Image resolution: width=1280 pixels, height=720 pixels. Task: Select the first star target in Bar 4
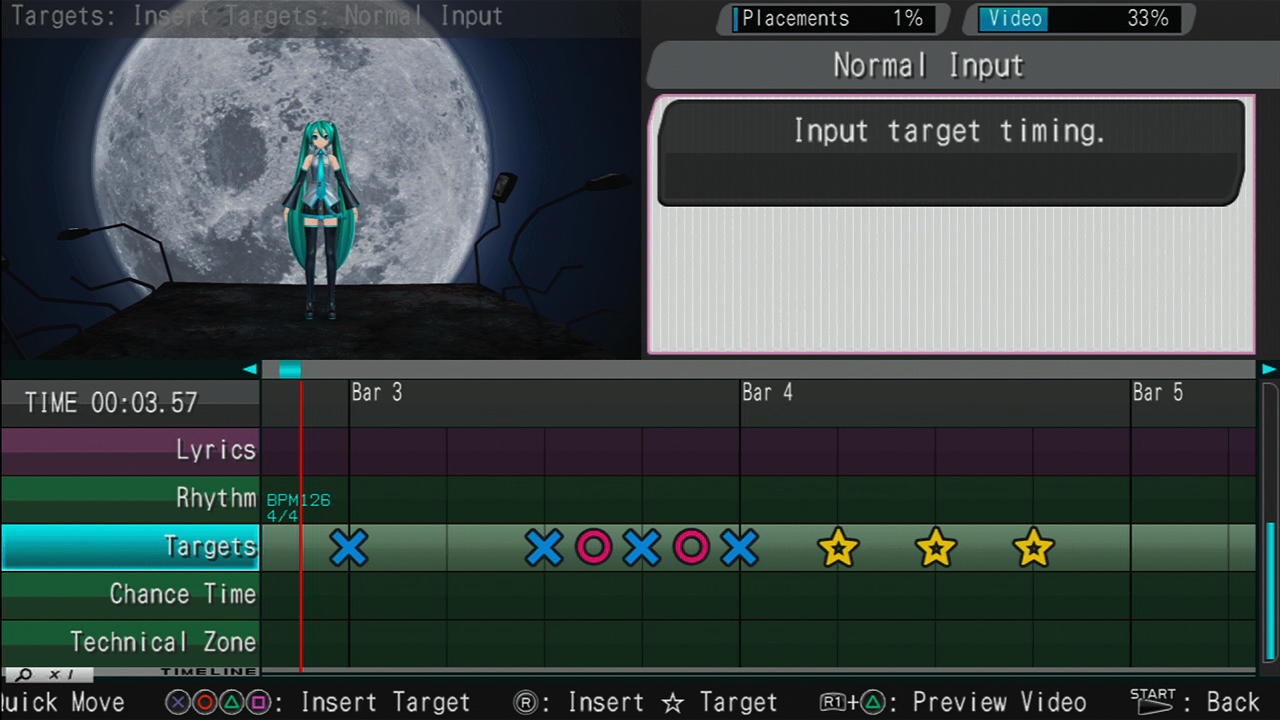tap(838, 548)
